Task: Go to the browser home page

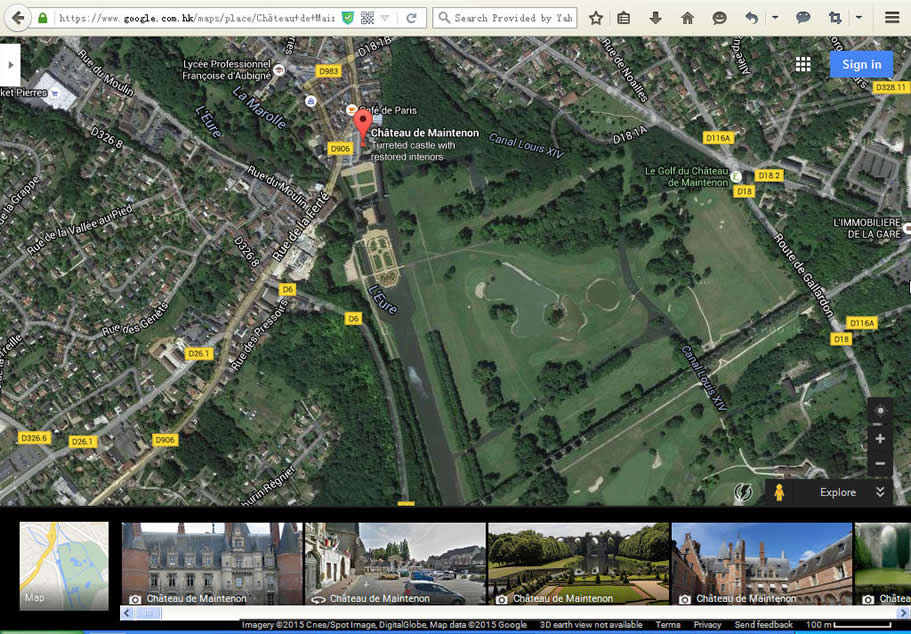Action: coord(687,18)
